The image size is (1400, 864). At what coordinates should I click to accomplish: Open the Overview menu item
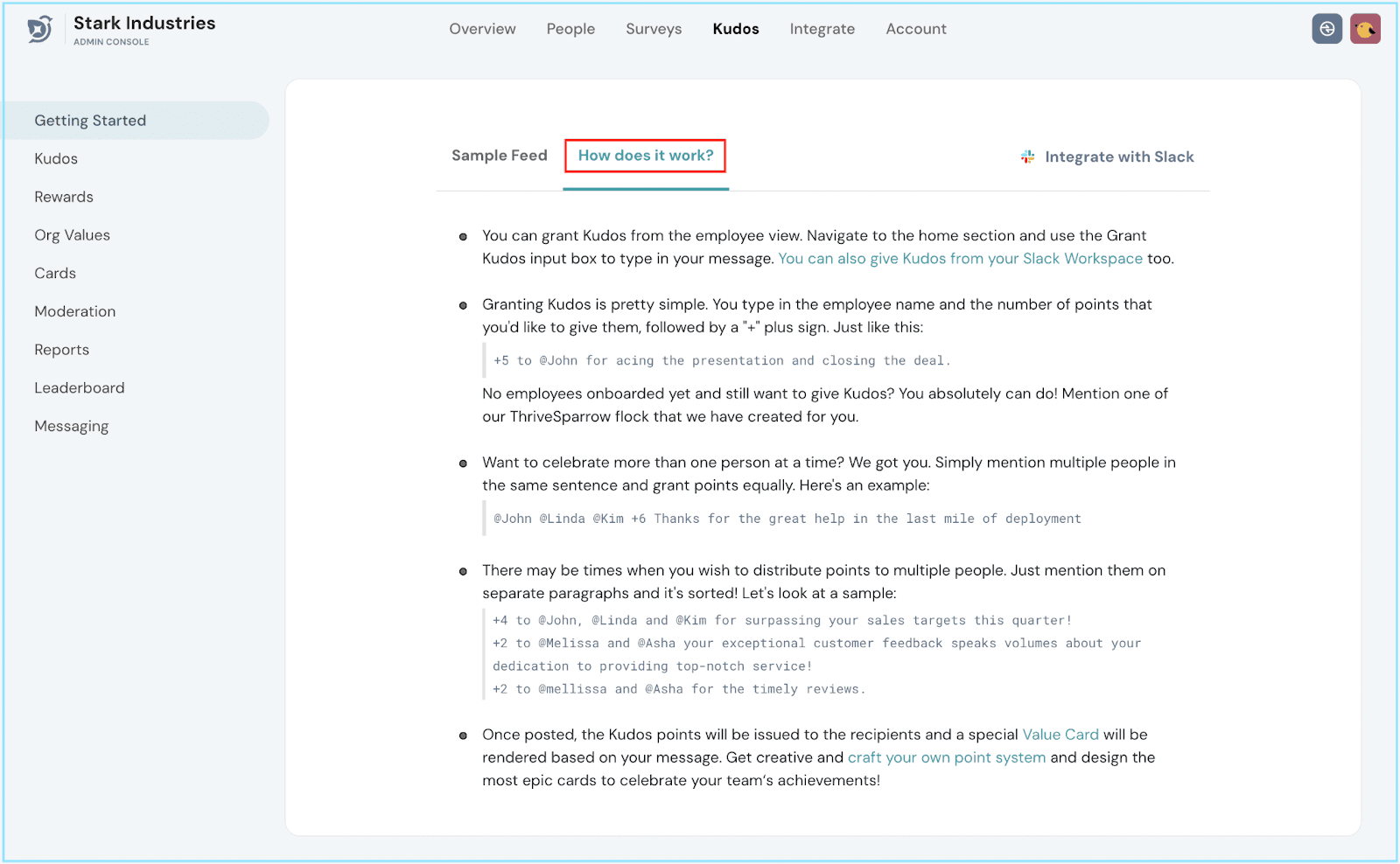[482, 29]
